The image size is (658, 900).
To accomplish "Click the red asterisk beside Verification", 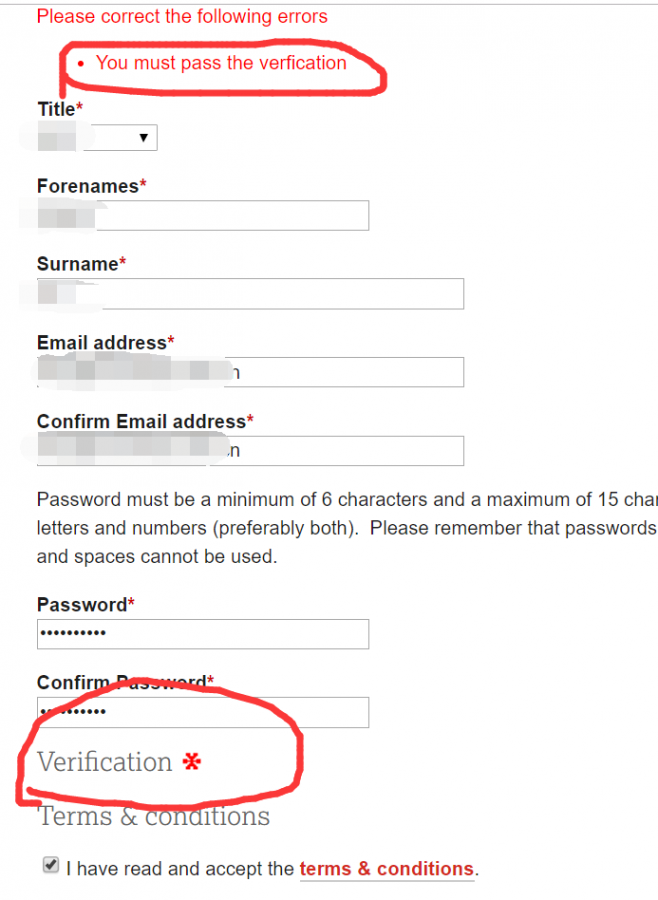I will (x=191, y=763).
